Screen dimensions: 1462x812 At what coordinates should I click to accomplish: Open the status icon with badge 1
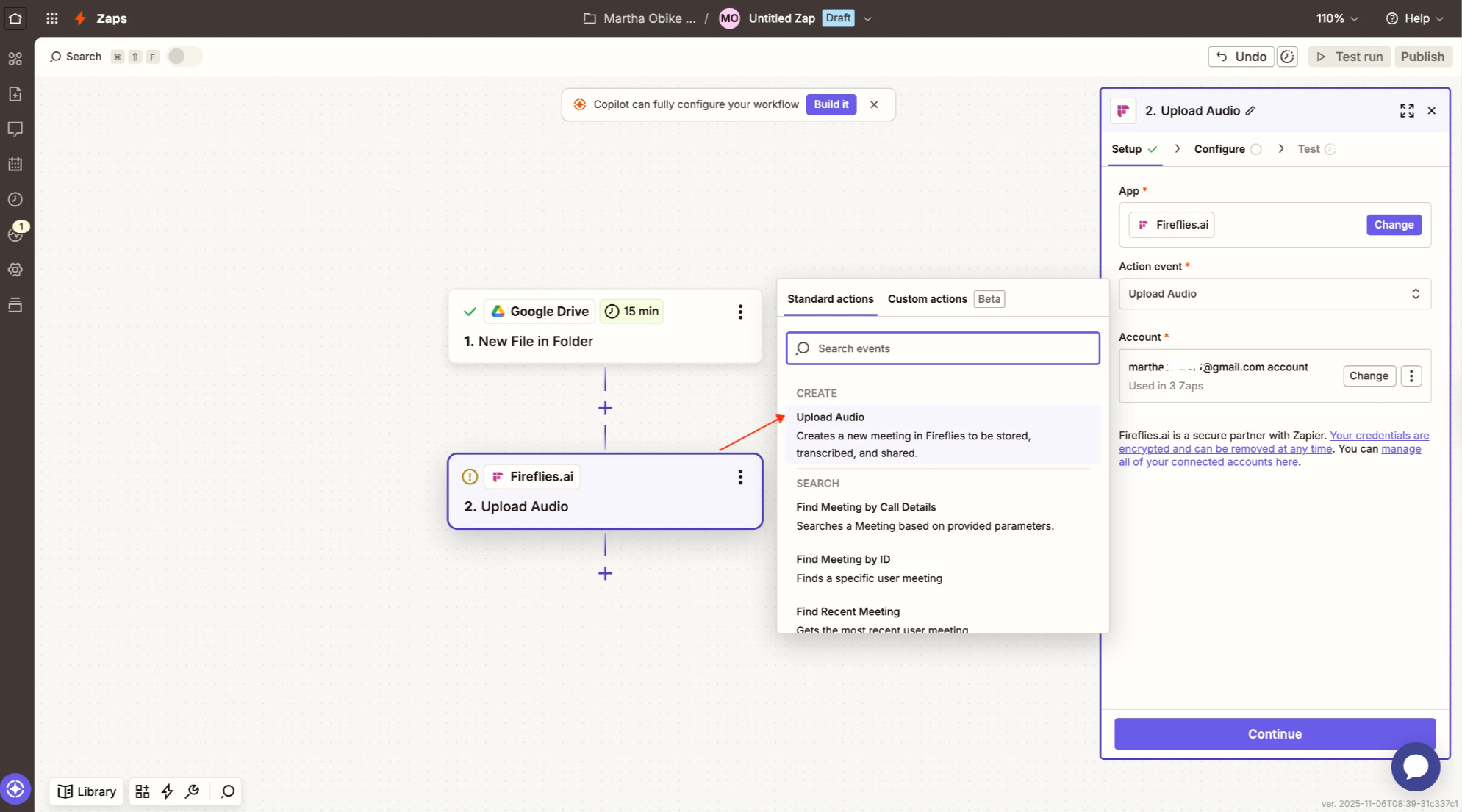15,233
